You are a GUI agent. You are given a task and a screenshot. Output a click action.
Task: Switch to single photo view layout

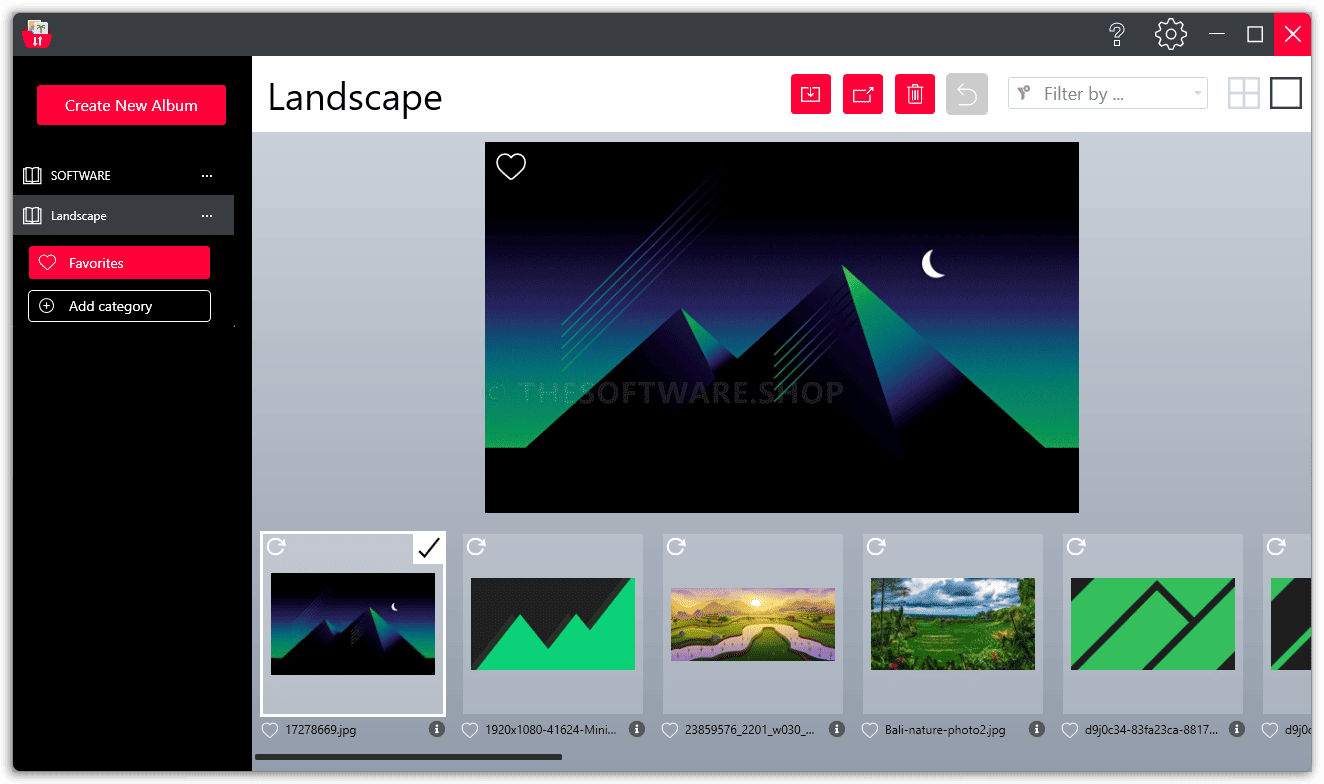1286,93
